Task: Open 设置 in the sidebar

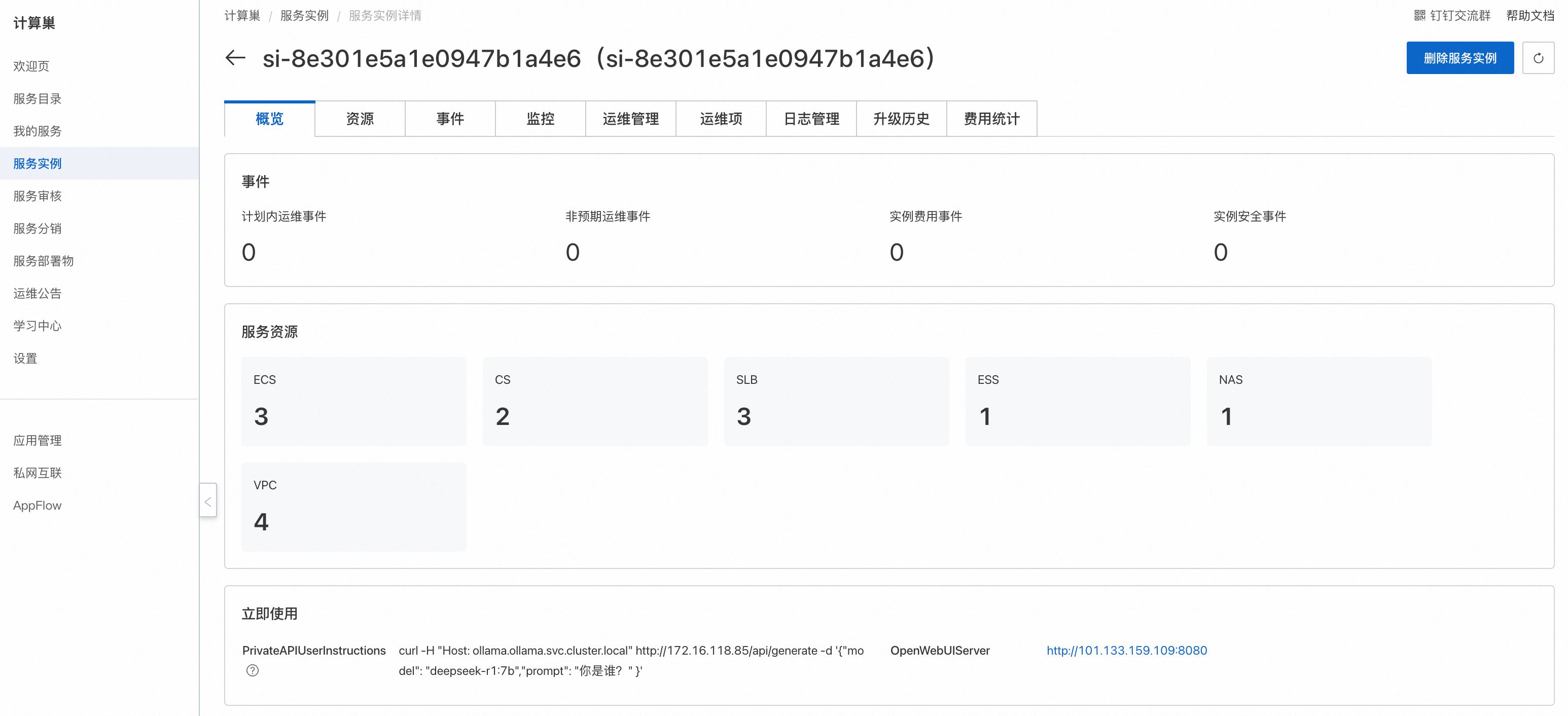Action: 25,358
